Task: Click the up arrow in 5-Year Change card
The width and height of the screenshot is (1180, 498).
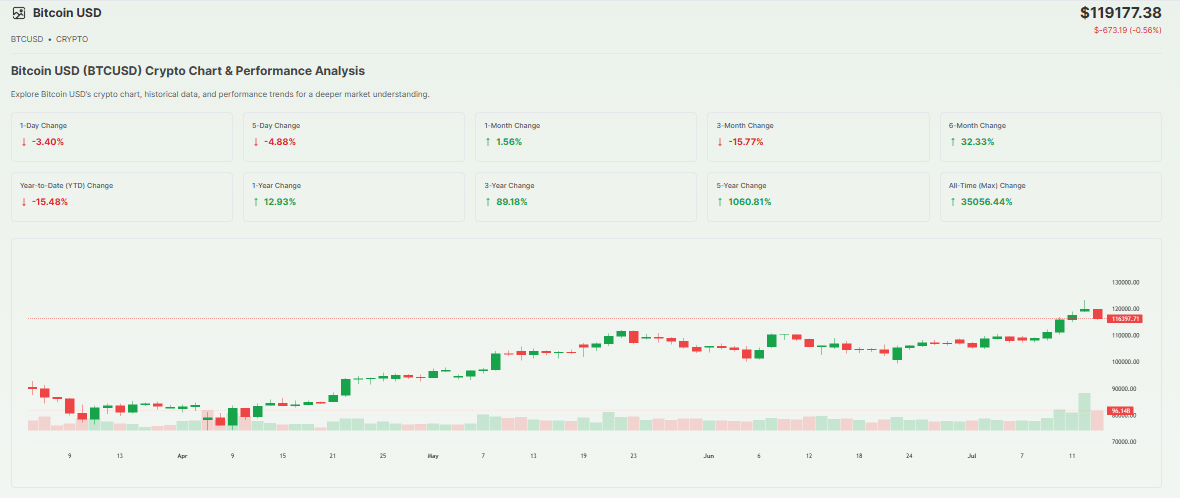Action: 720,202
